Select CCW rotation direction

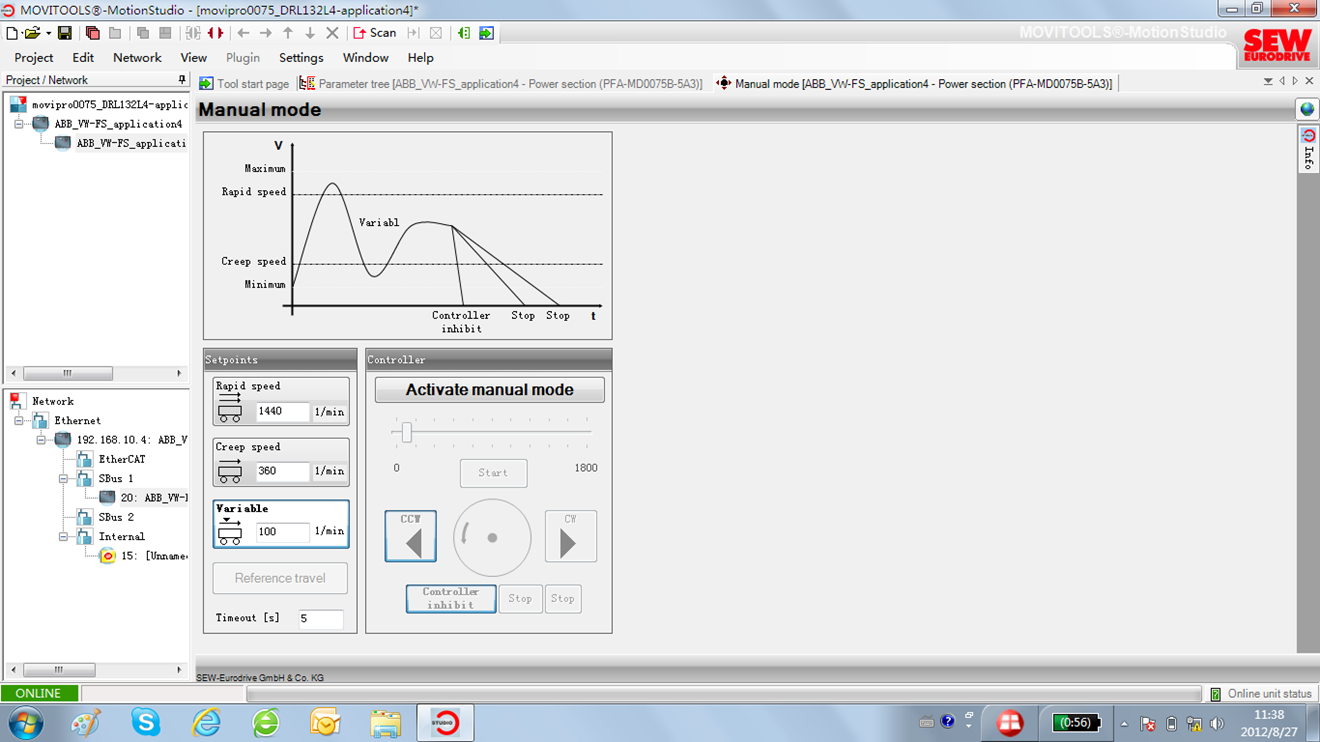tap(410, 537)
